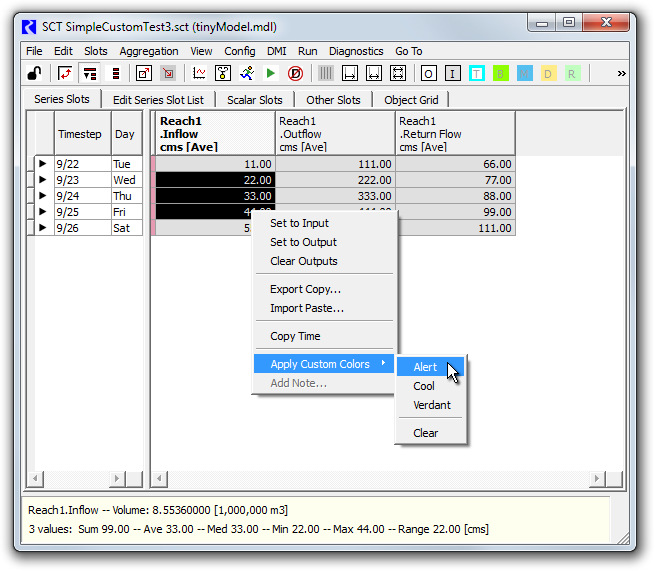Choose Clear in custom colors submenu
This screenshot has width=655, height=571.
pyautogui.click(x=430, y=433)
